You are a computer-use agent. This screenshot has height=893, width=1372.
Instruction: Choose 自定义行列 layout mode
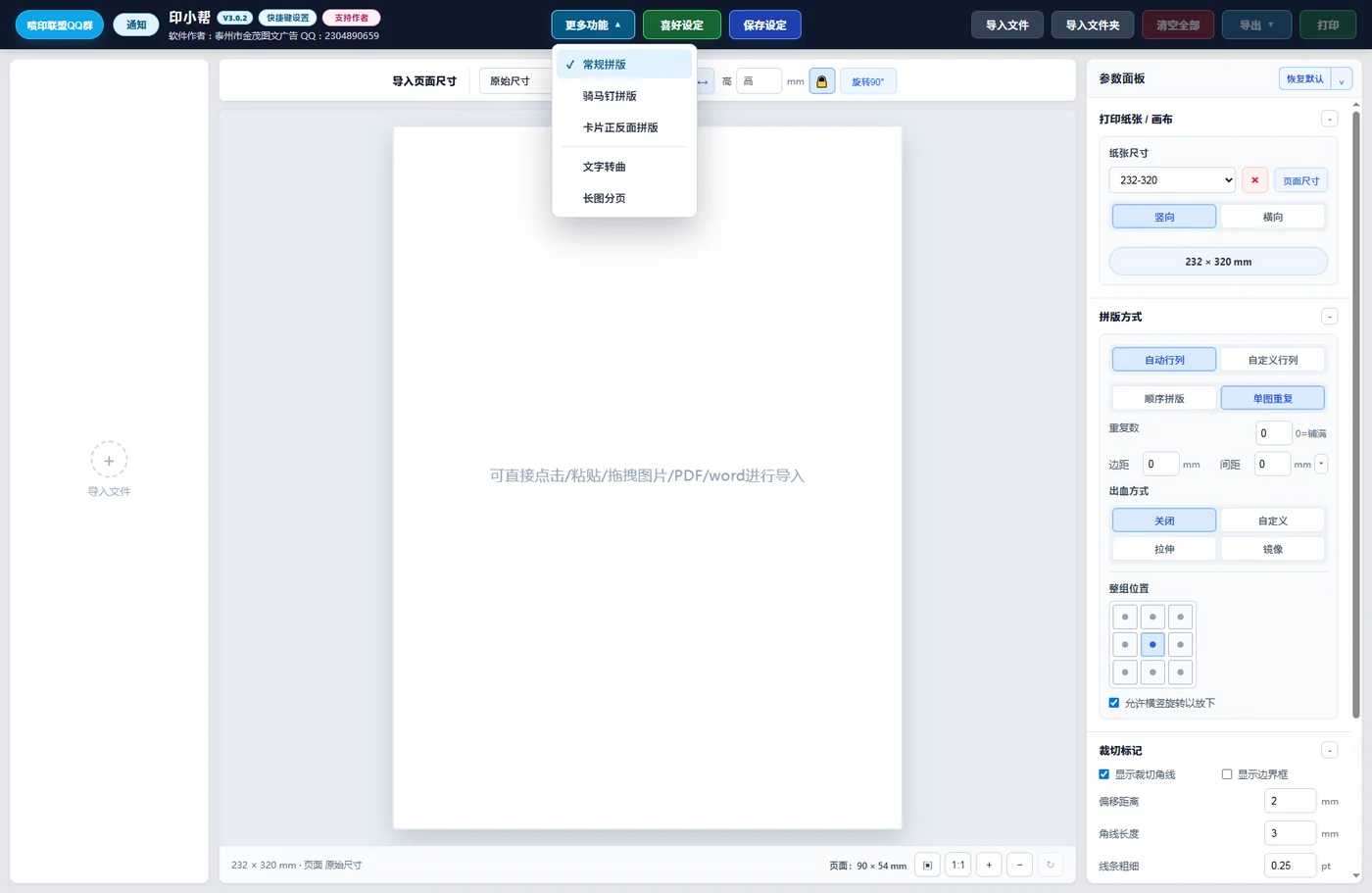pyautogui.click(x=1272, y=360)
